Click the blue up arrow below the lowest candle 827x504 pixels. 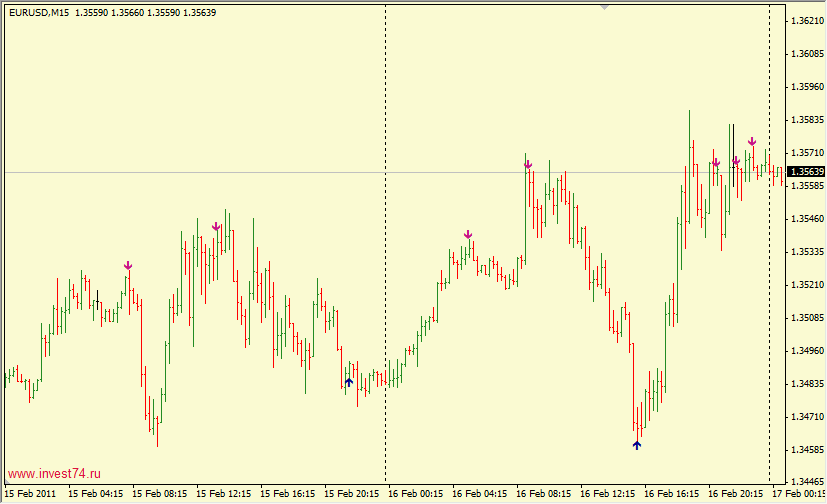point(637,445)
